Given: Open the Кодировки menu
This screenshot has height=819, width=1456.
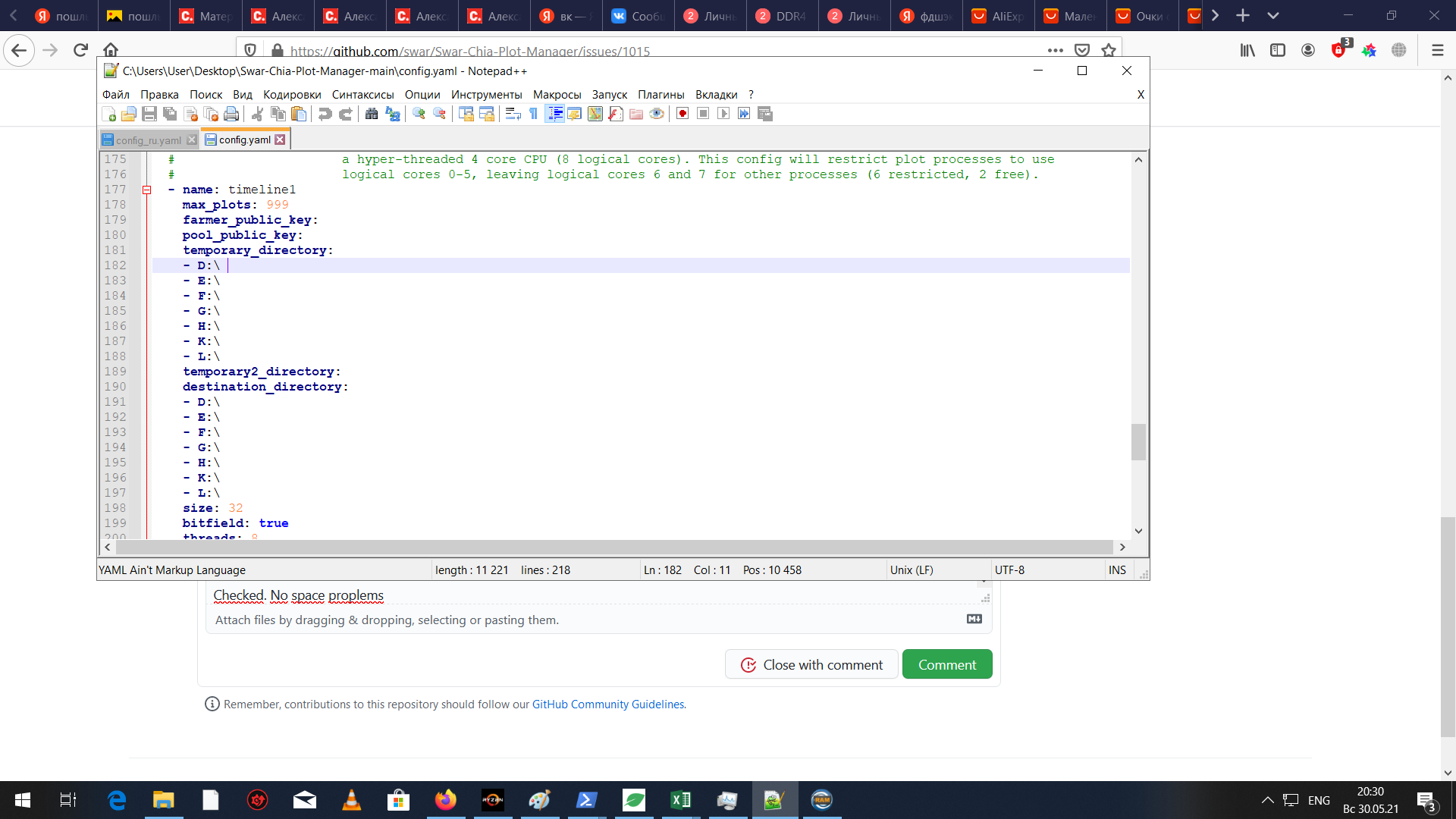Looking at the screenshot, I should click(x=292, y=94).
